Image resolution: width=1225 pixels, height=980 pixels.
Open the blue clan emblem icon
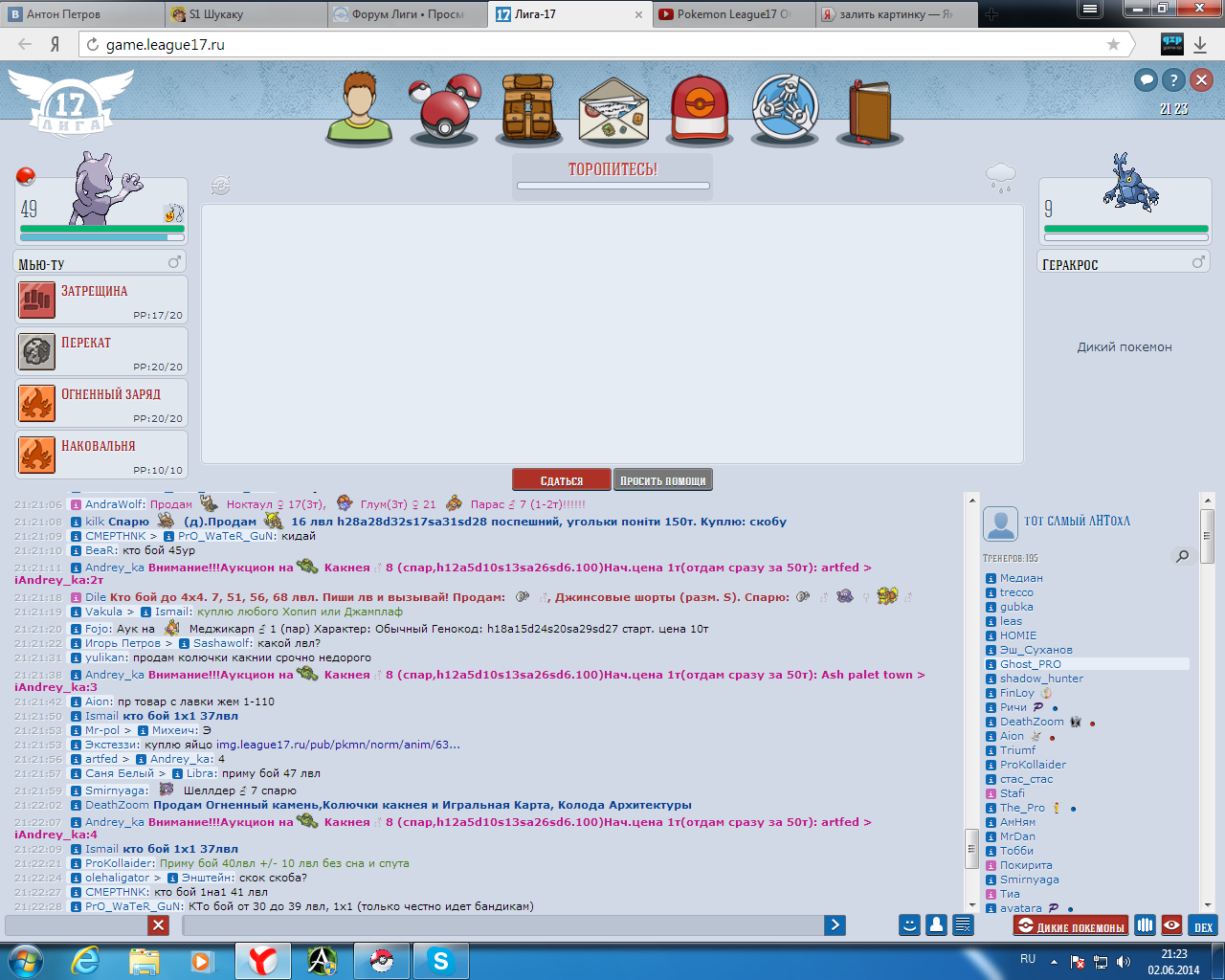(x=785, y=108)
